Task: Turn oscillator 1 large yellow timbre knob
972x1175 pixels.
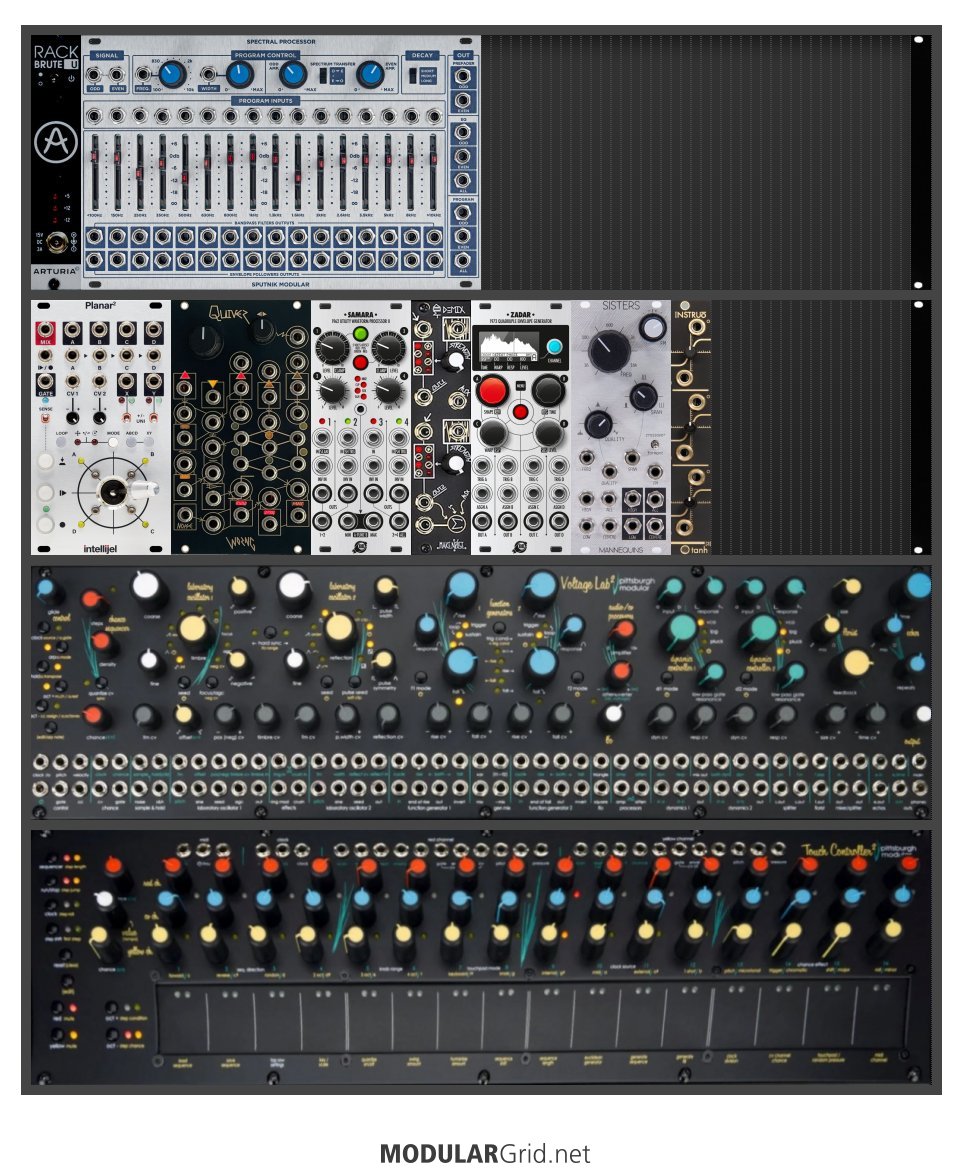Action: [x=193, y=629]
